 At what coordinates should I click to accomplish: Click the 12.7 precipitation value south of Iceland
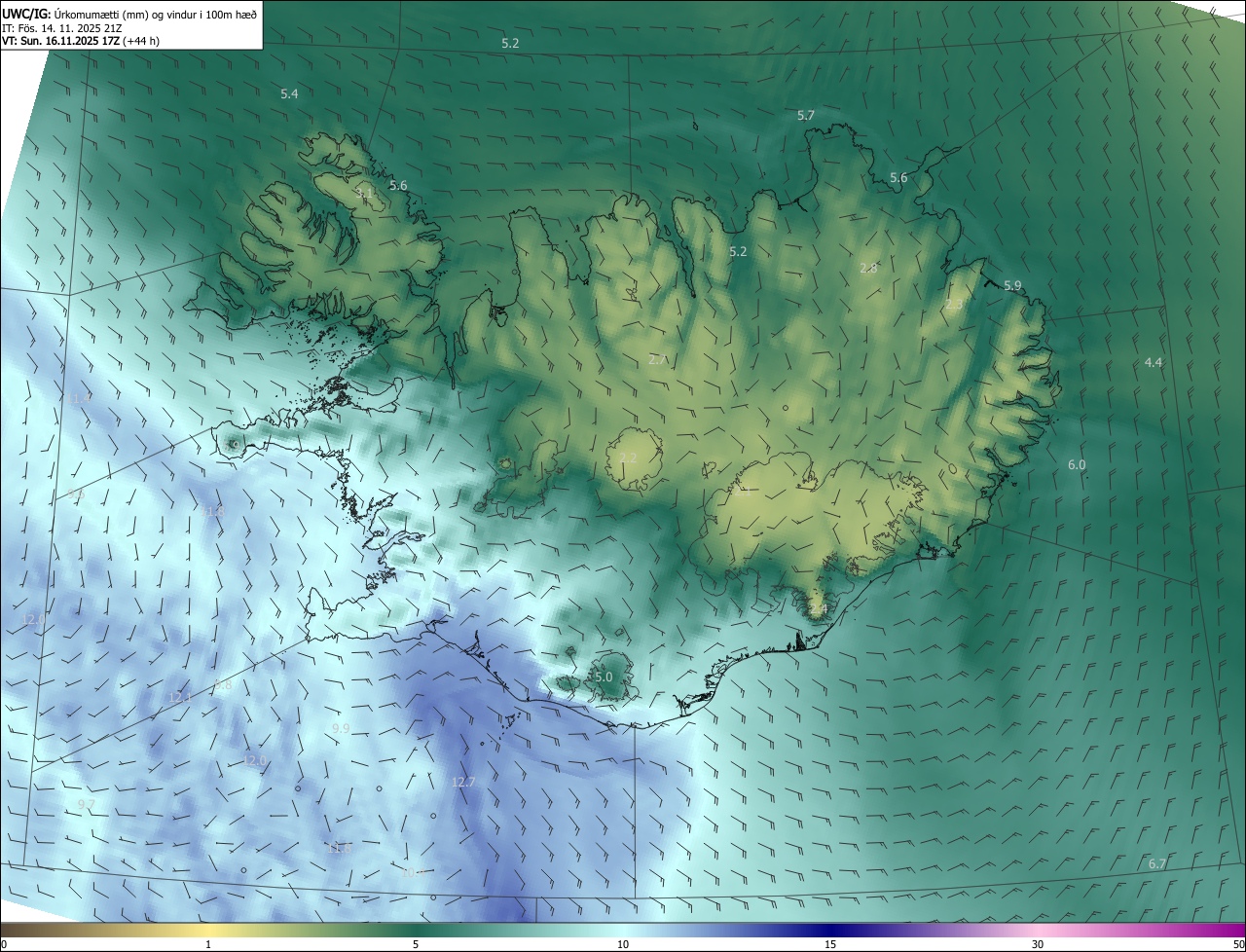[463, 783]
